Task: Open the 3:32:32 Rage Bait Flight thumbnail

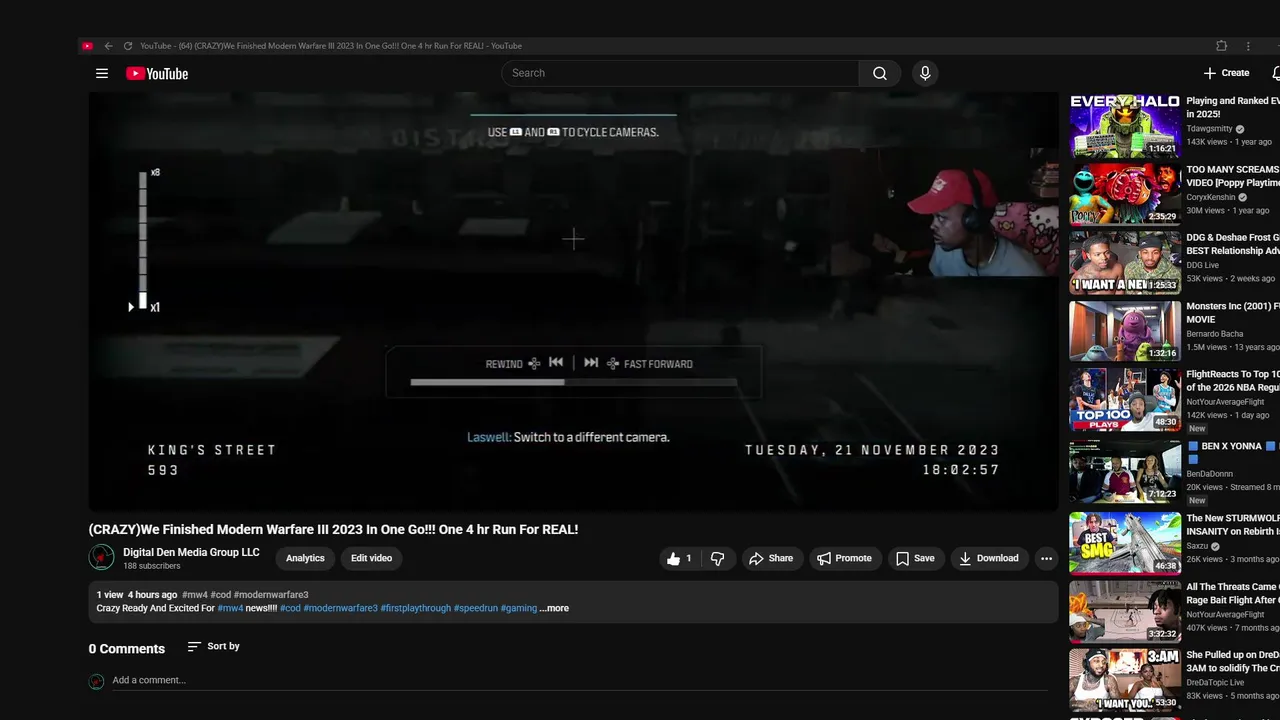Action: [1125, 611]
